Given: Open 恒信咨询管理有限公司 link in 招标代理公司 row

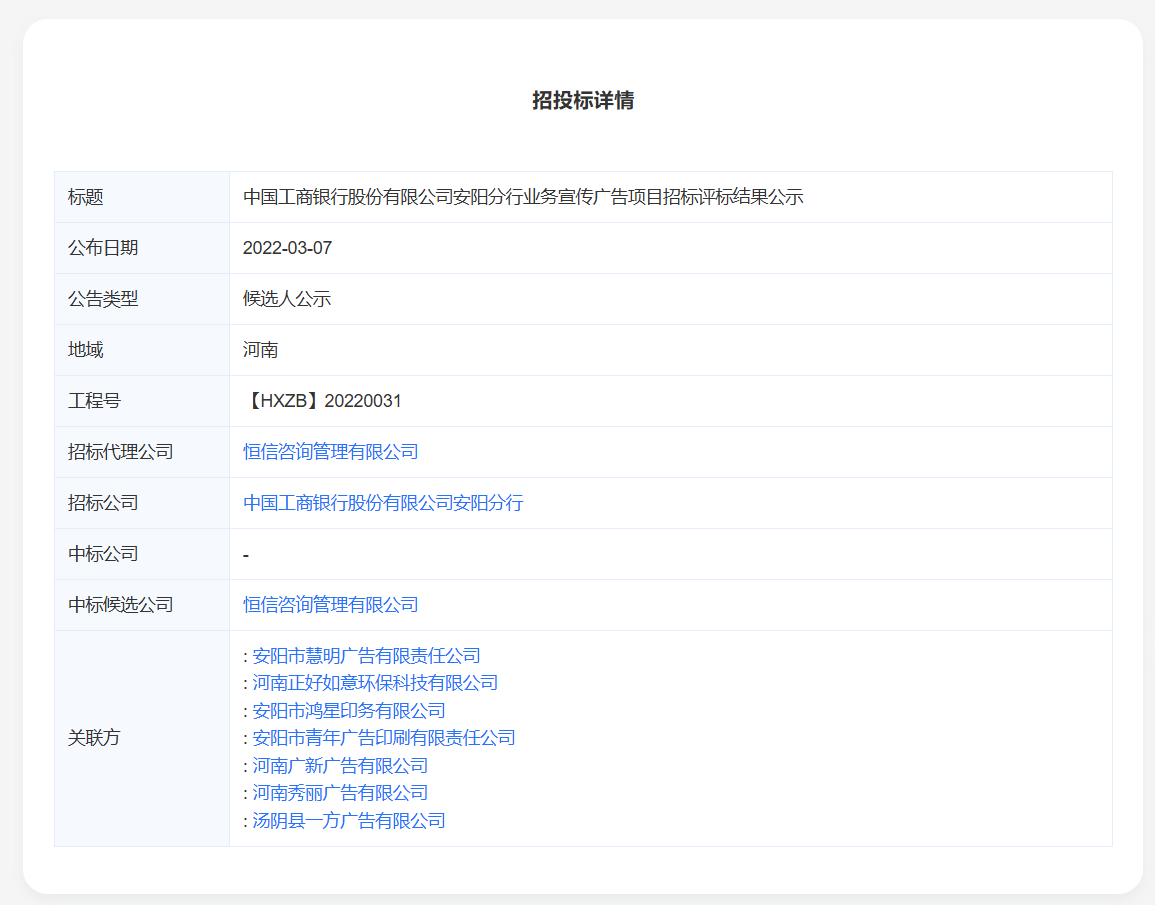Looking at the screenshot, I should [x=330, y=452].
